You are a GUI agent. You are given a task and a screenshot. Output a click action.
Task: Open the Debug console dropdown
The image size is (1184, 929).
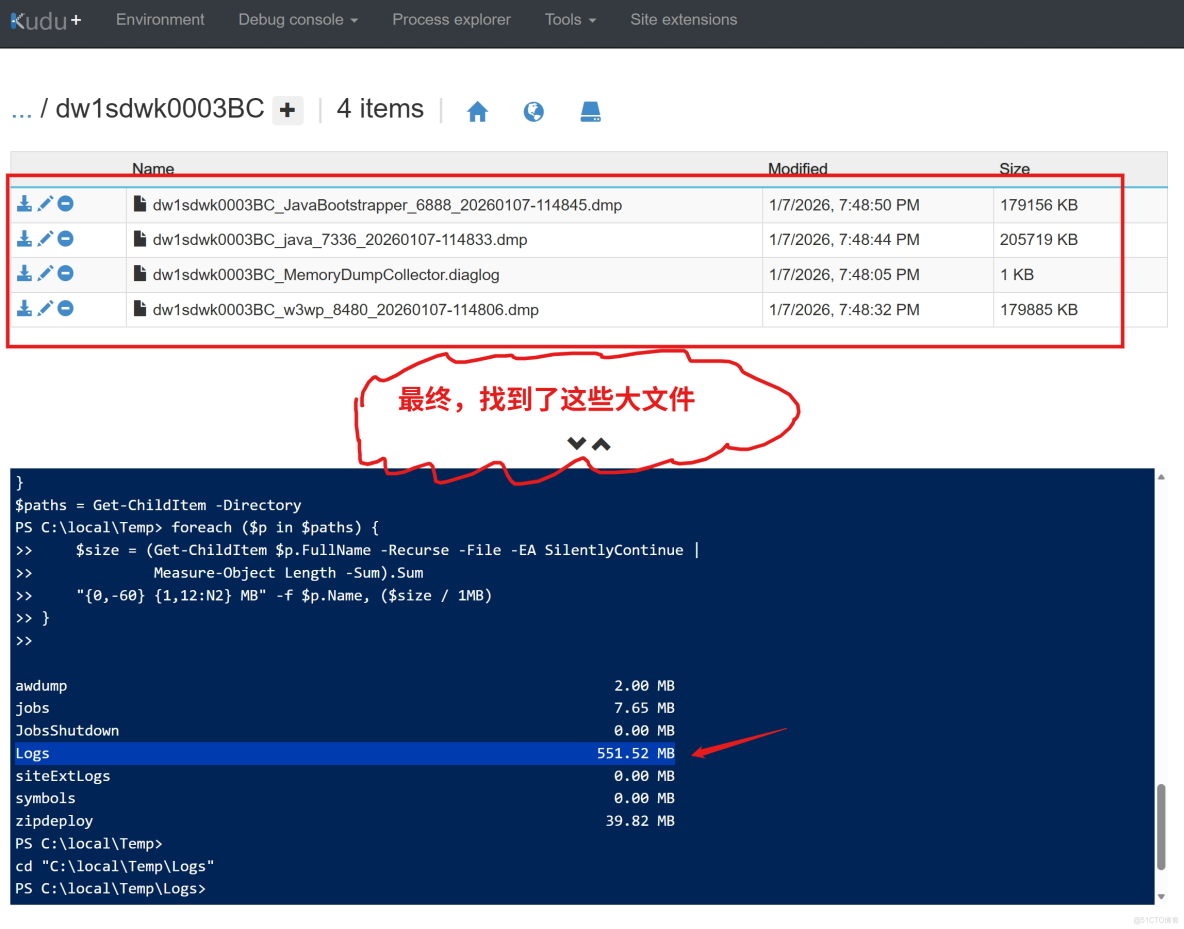(297, 19)
